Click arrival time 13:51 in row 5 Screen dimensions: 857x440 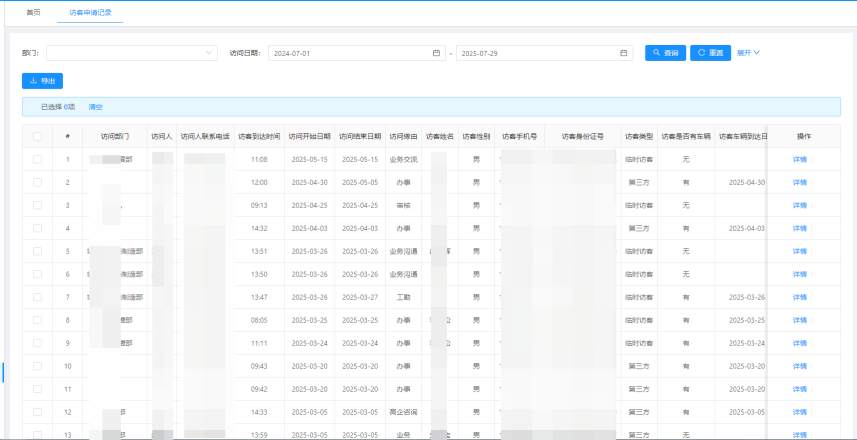259,251
